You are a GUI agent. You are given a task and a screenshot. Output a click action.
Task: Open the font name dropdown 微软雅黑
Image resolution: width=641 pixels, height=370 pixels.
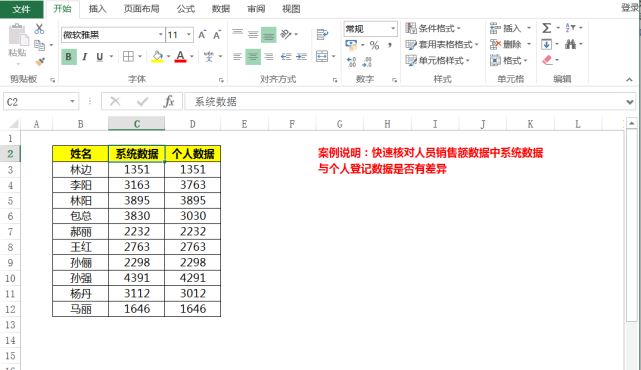tap(113, 35)
